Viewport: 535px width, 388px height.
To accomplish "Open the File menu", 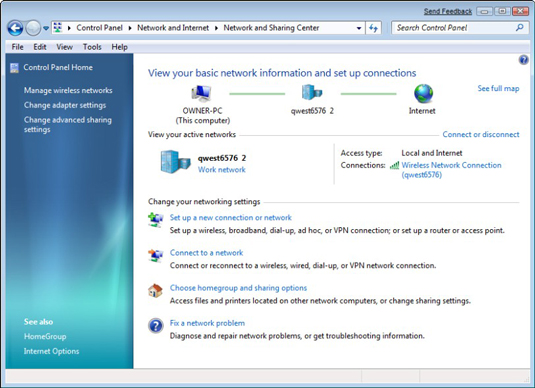I will [17, 47].
